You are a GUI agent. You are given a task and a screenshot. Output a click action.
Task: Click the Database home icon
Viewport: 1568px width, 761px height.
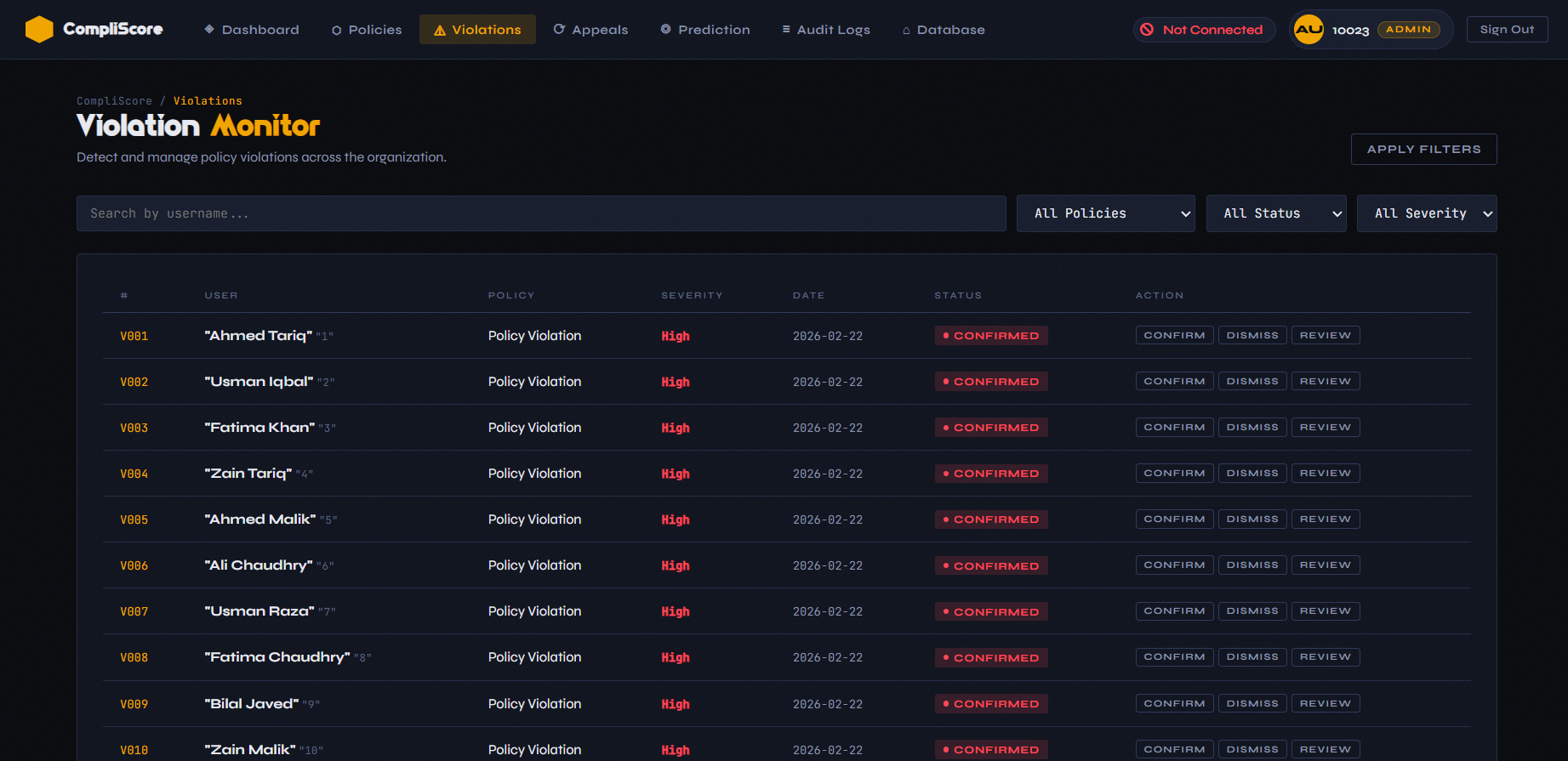(906, 31)
